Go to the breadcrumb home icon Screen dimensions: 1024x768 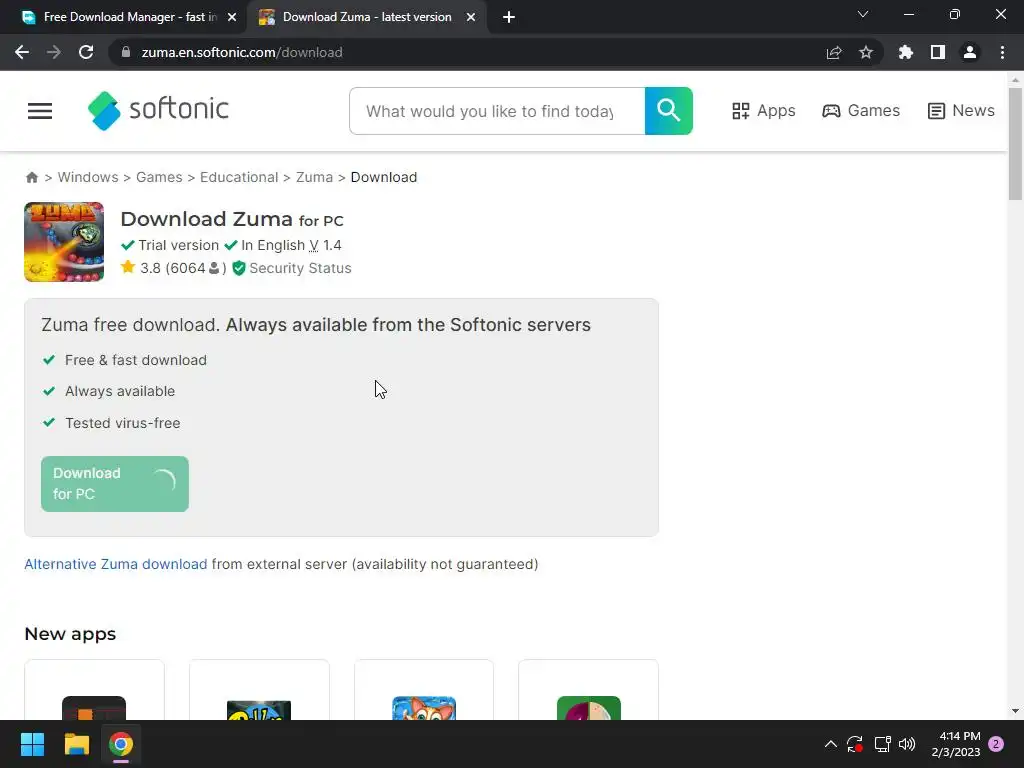point(31,178)
